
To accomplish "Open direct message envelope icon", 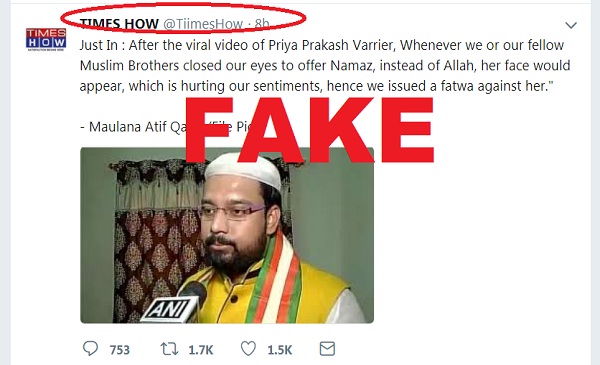I will tap(327, 349).
